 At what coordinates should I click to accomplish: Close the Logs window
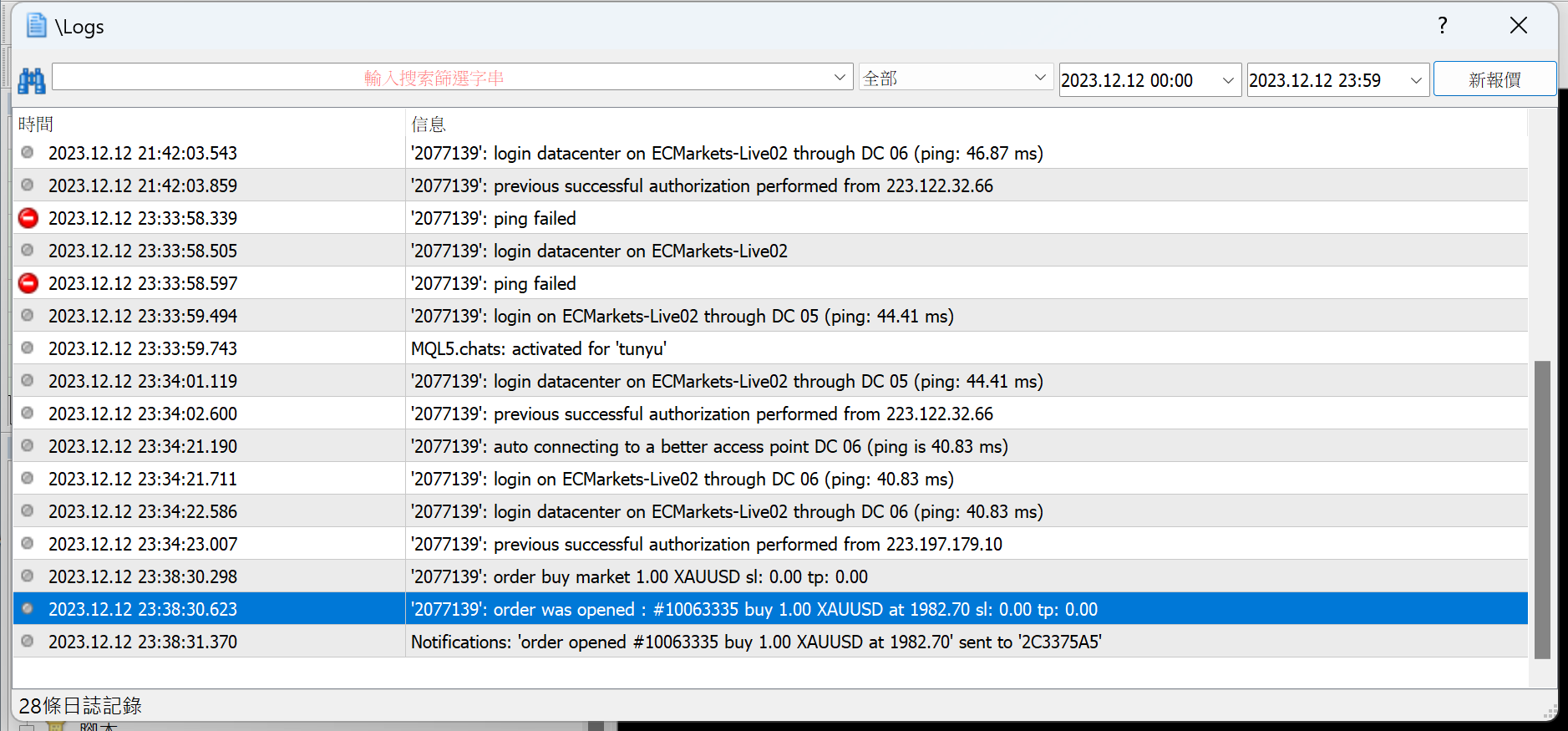click(1519, 26)
